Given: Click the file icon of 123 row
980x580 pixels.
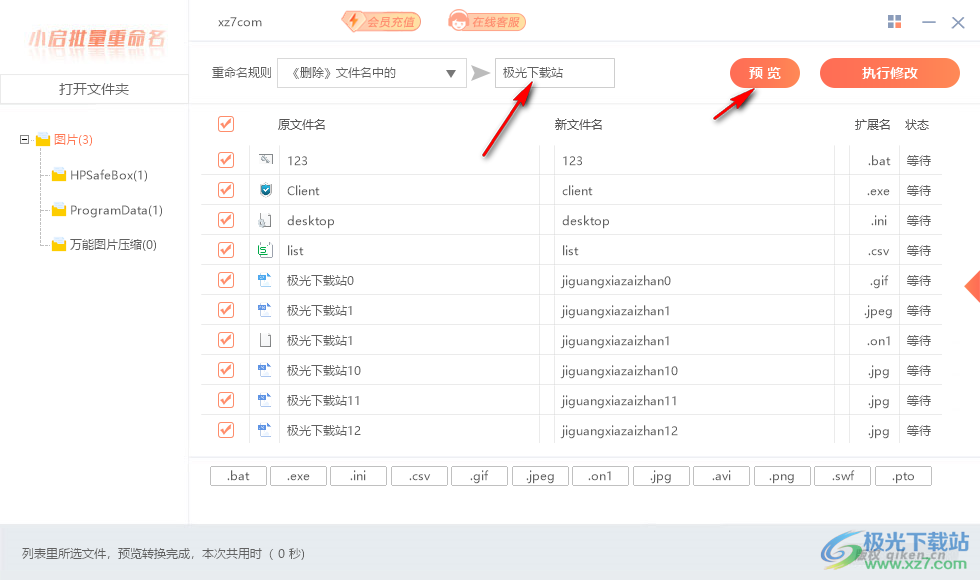Looking at the screenshot, I should click(x=266, y=159).
